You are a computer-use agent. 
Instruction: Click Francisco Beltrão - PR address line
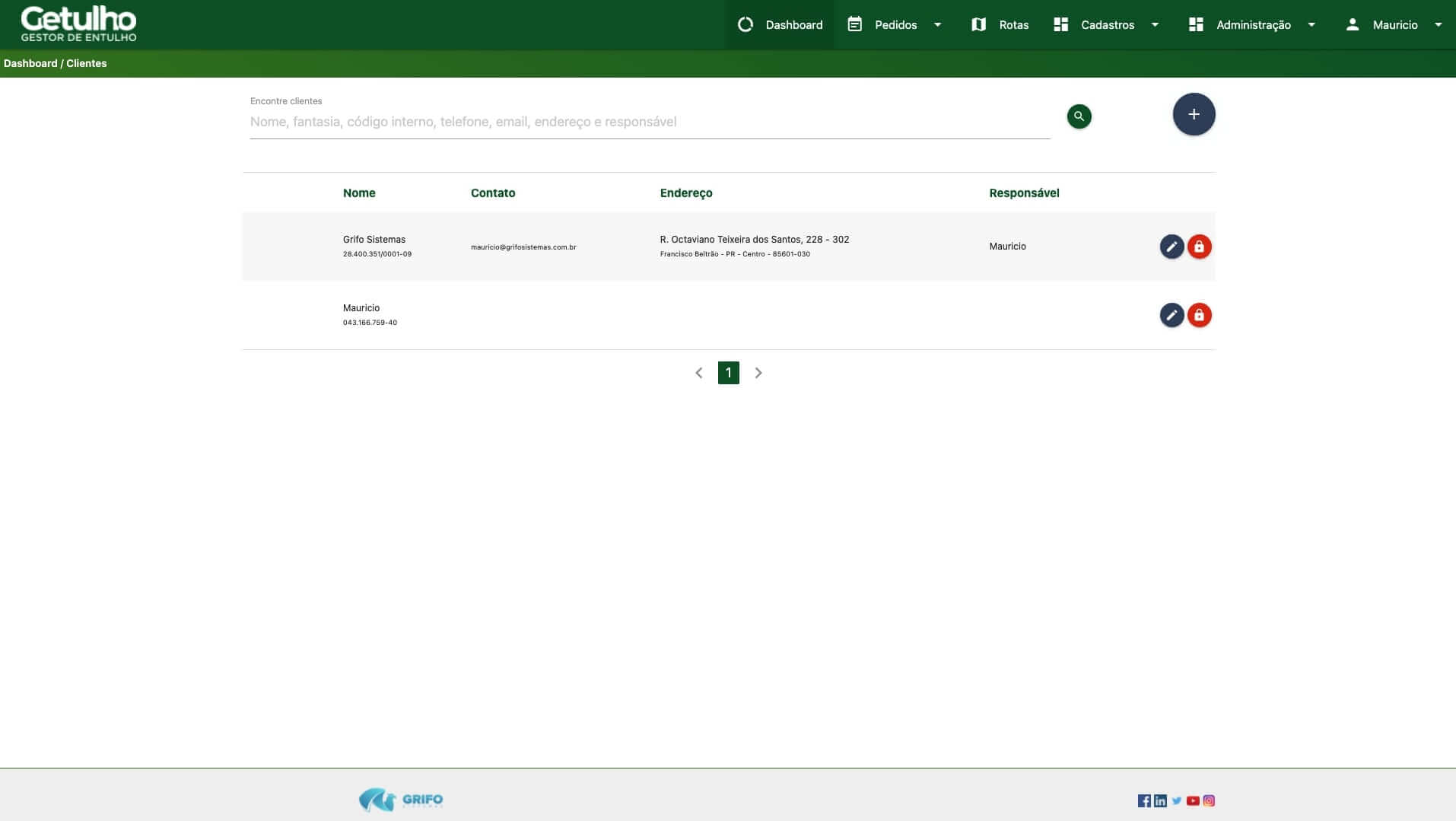[x=735, y=254]
